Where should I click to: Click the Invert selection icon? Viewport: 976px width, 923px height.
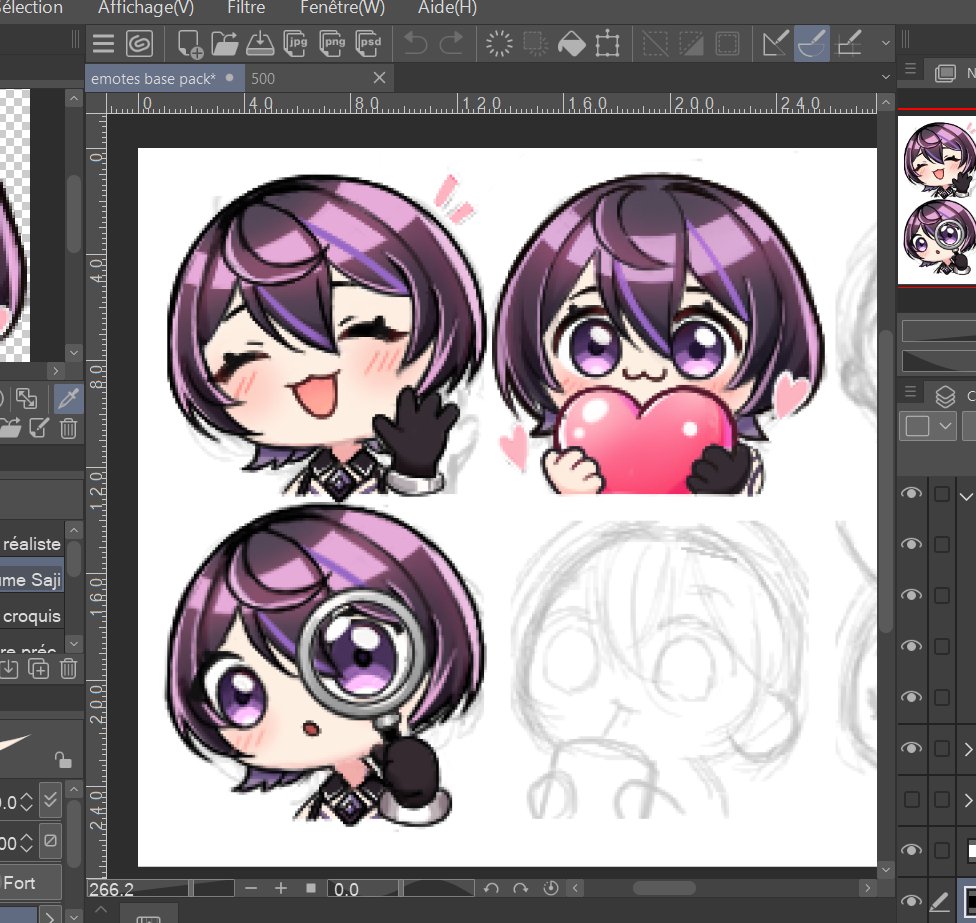click(691, 44)
